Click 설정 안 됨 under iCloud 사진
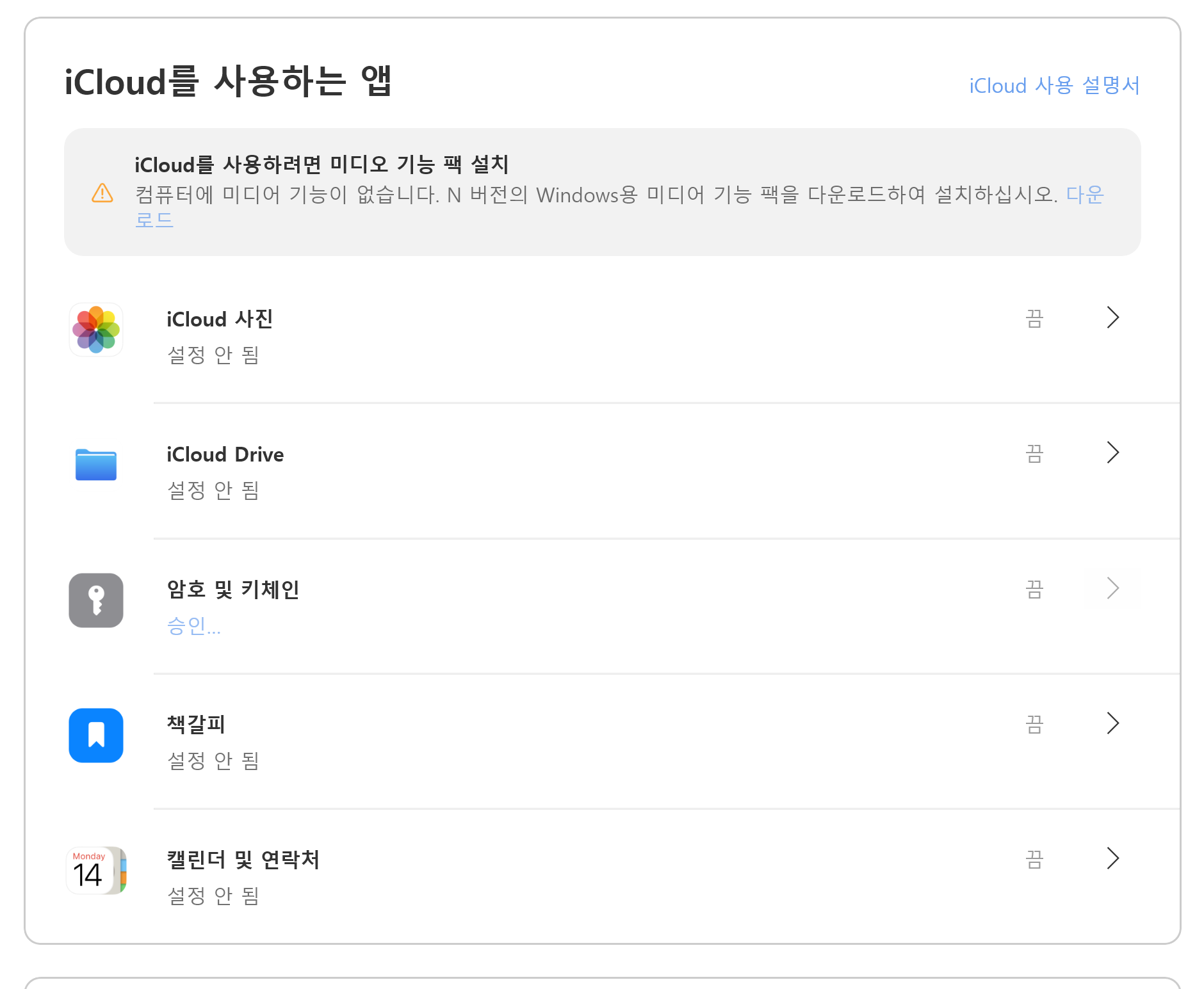 (213, 355)
